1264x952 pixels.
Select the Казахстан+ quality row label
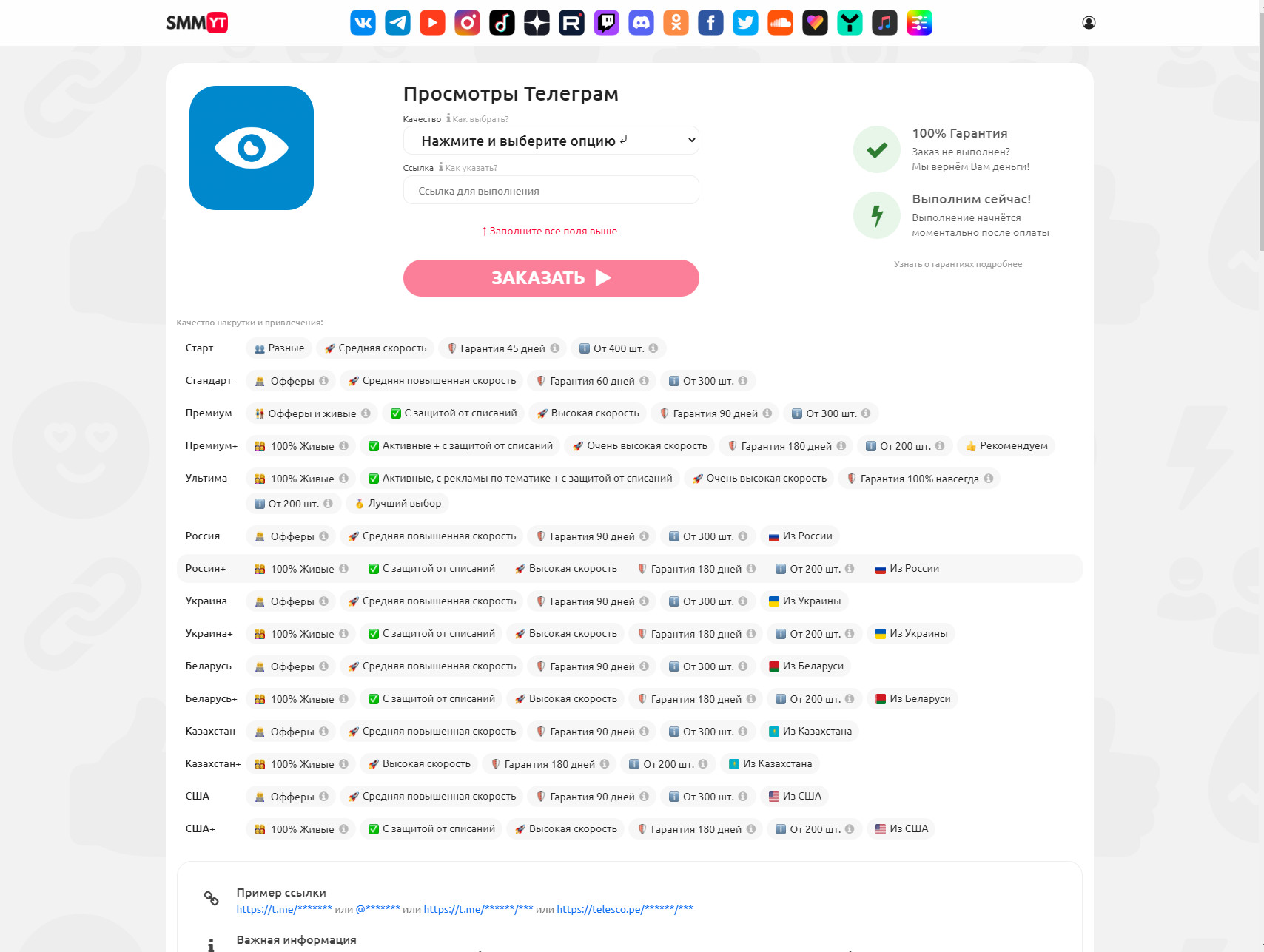(x=213, y=764)
